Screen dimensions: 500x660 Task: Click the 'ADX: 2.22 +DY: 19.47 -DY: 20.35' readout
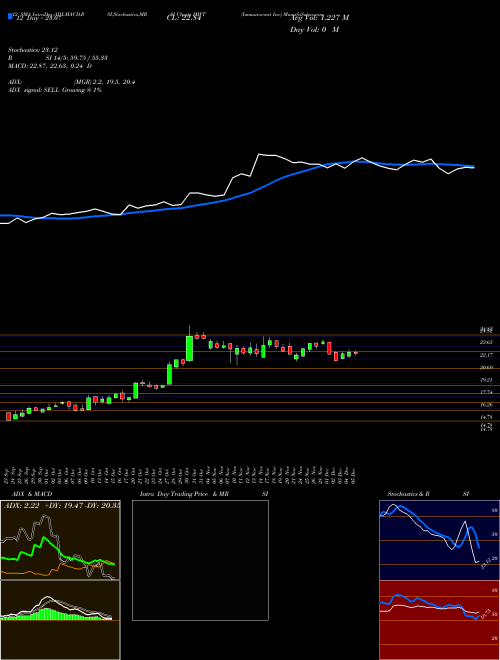coord(62,505)
